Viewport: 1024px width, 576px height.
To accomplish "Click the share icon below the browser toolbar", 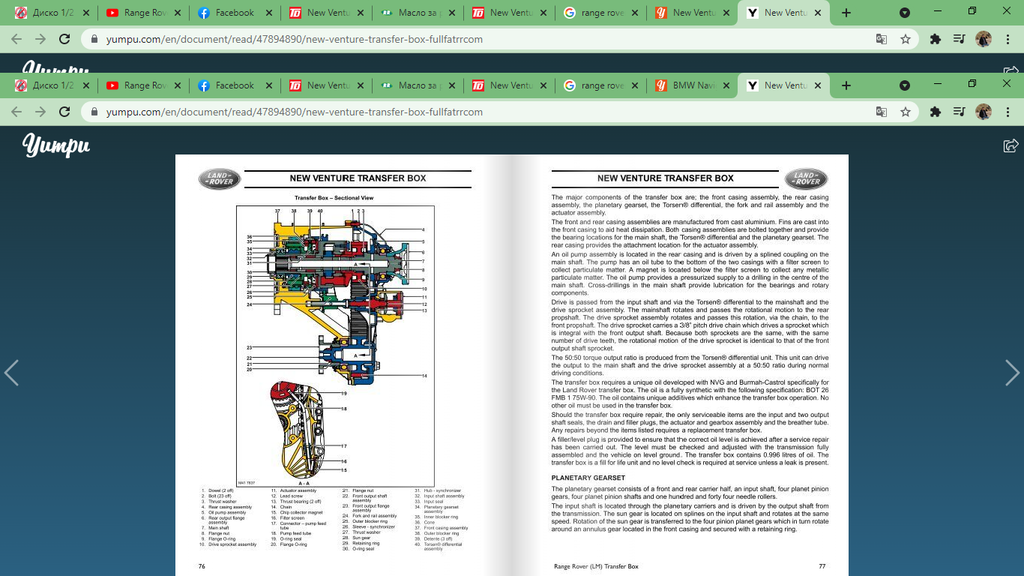I will coord(1010,146).
